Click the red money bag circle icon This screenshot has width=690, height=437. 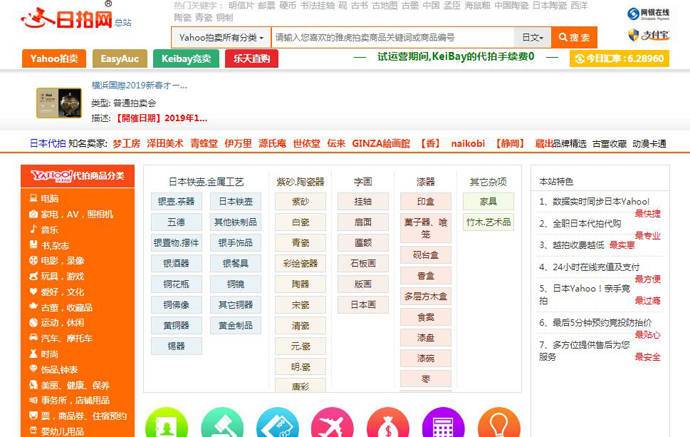388,423
